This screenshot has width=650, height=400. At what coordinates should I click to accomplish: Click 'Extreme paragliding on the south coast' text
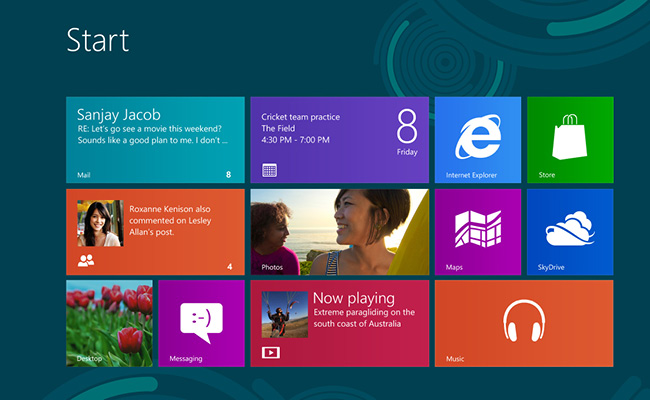[x=364, y=318]
